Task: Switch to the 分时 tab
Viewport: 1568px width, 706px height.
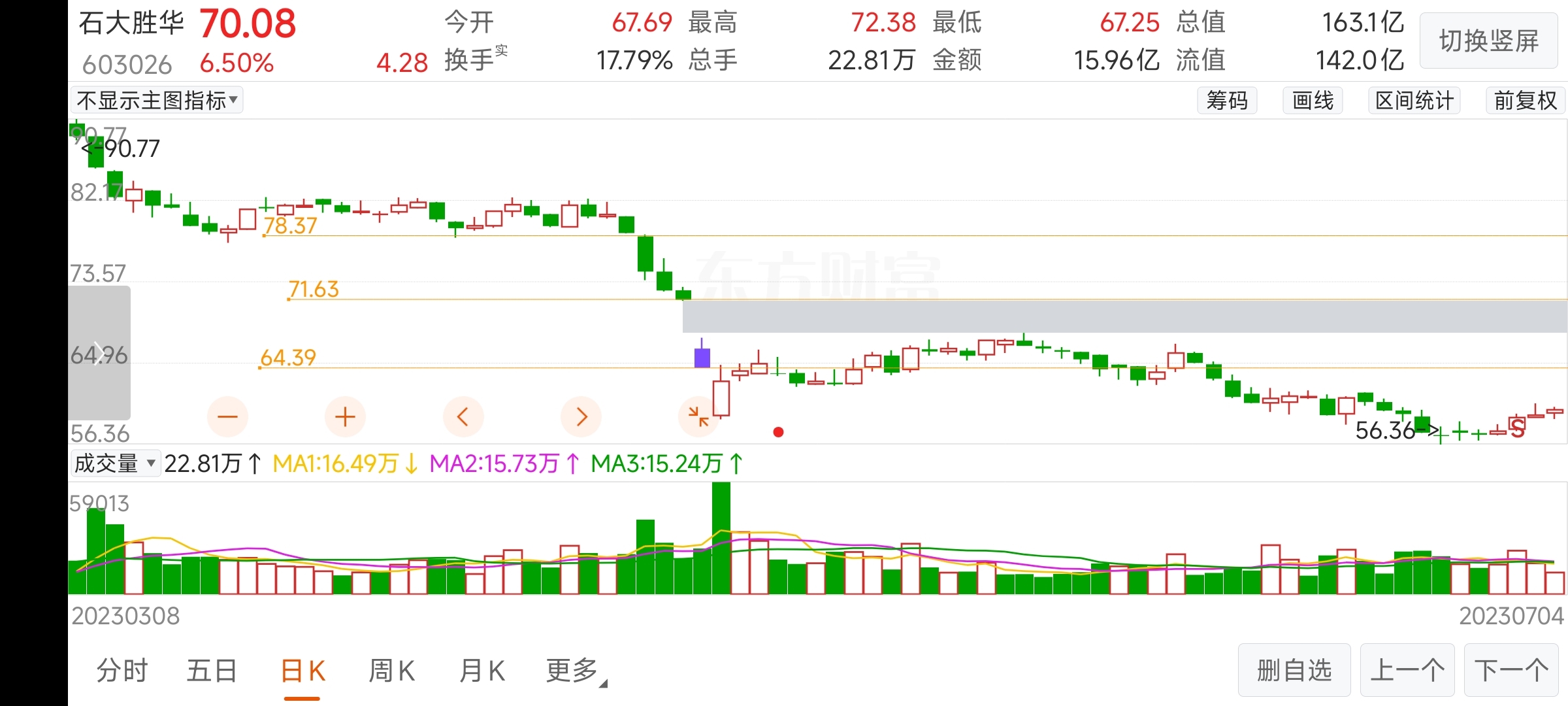Action: click(x=122, y=671)
